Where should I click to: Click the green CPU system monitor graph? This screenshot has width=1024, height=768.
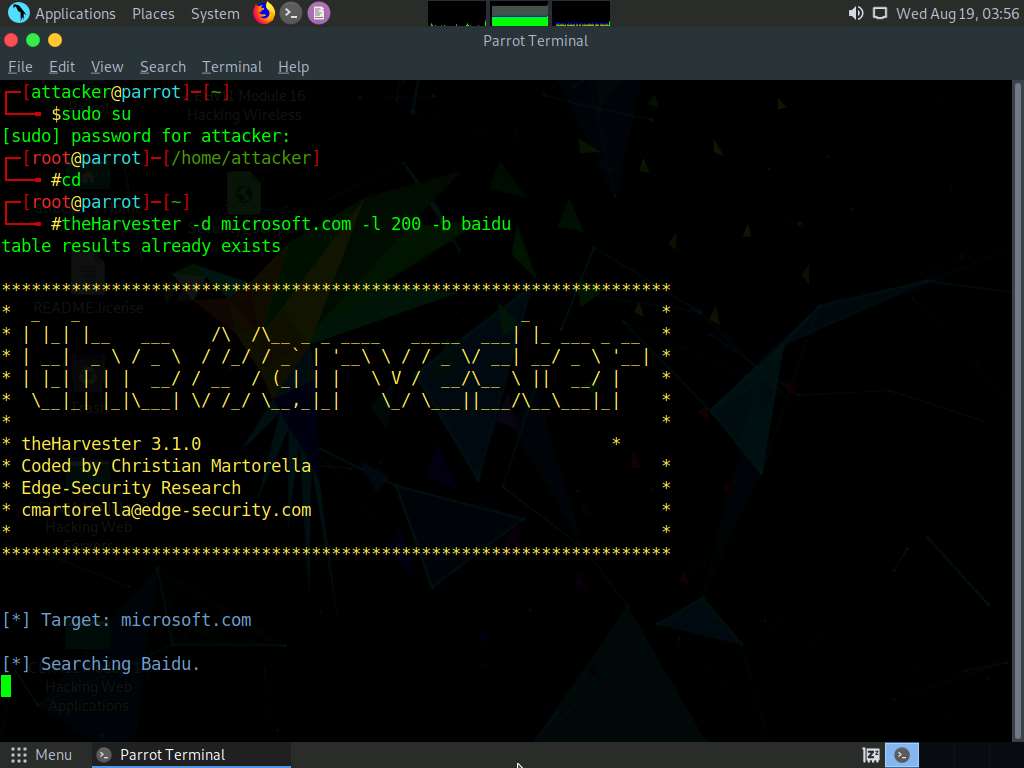click(519, 14)
